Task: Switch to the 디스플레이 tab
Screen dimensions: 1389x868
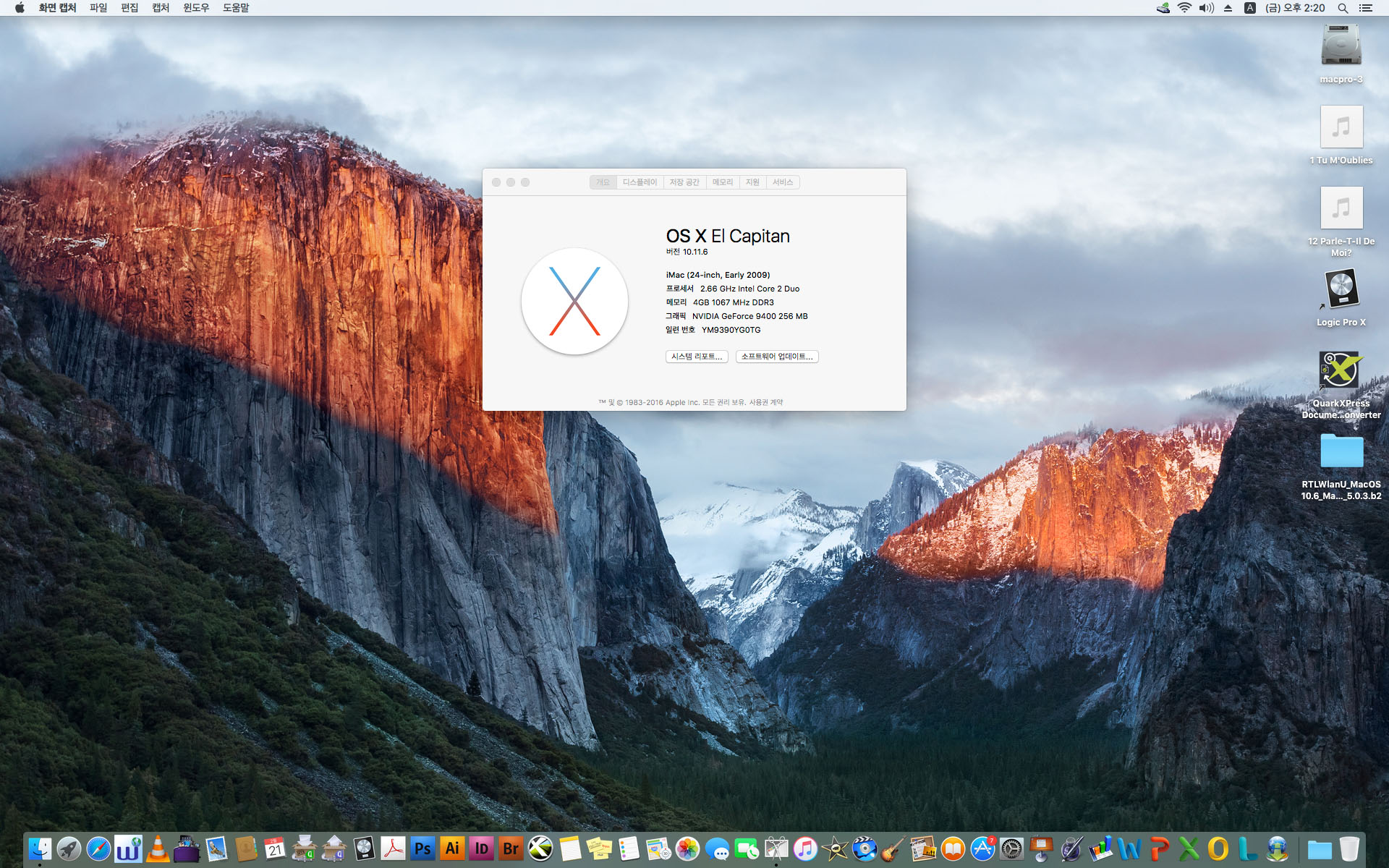Action: (x=640, y=182)
